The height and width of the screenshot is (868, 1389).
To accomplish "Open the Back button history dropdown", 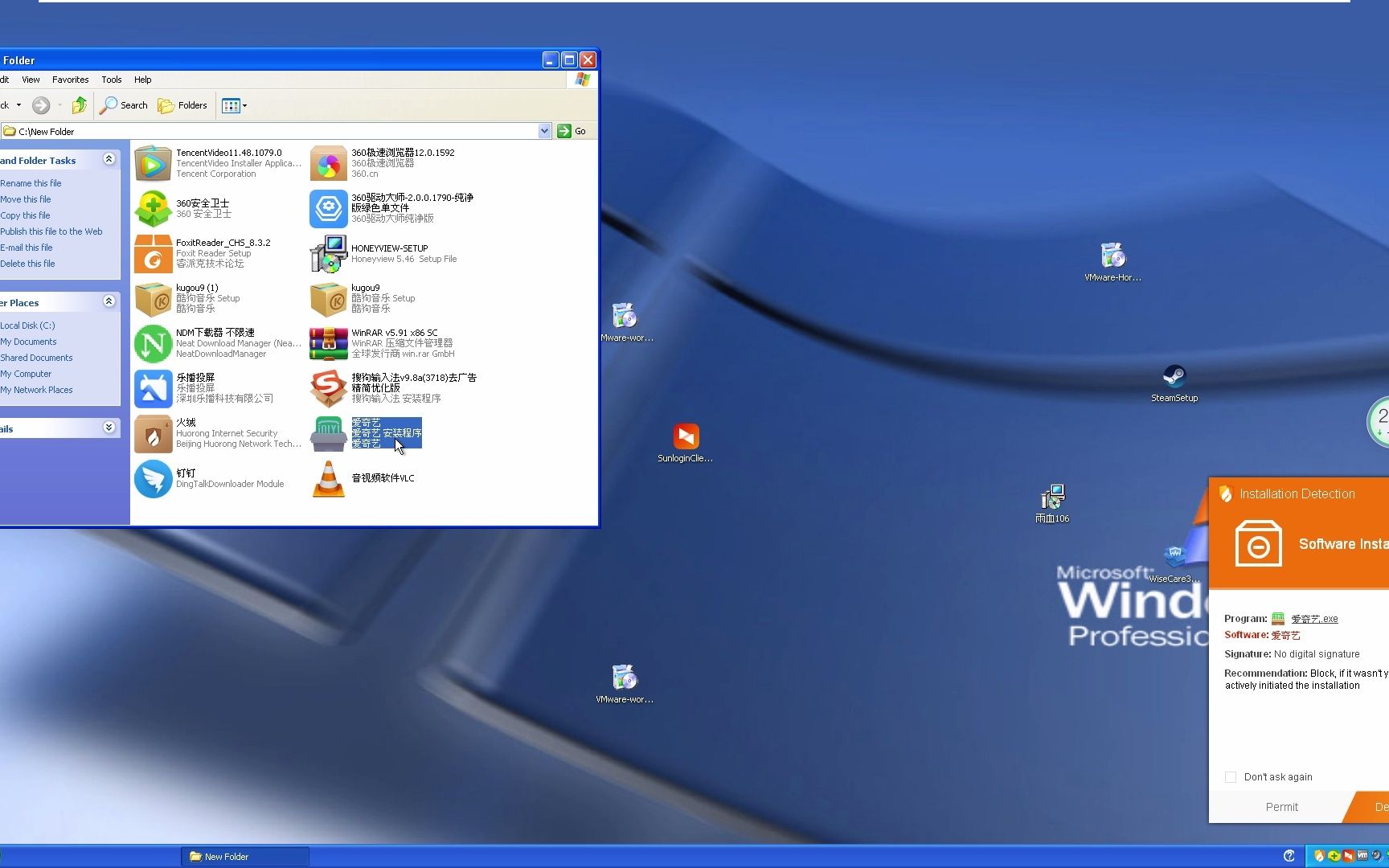I will 18,105.
